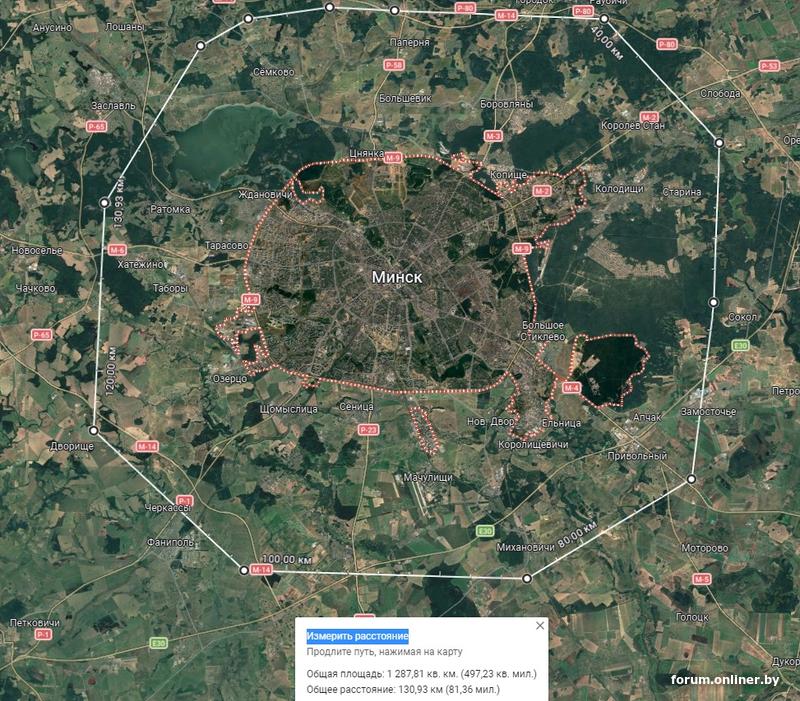Click the M-5 road shield near Моторово
This screenshot has width=800, height=701.
(x=702, y=579)
